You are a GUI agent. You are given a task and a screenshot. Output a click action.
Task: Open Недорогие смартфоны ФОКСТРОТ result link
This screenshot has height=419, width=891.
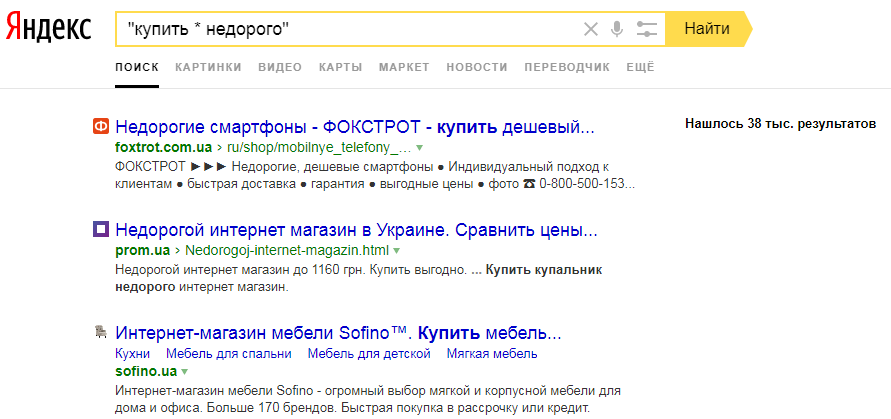[355, 127]
